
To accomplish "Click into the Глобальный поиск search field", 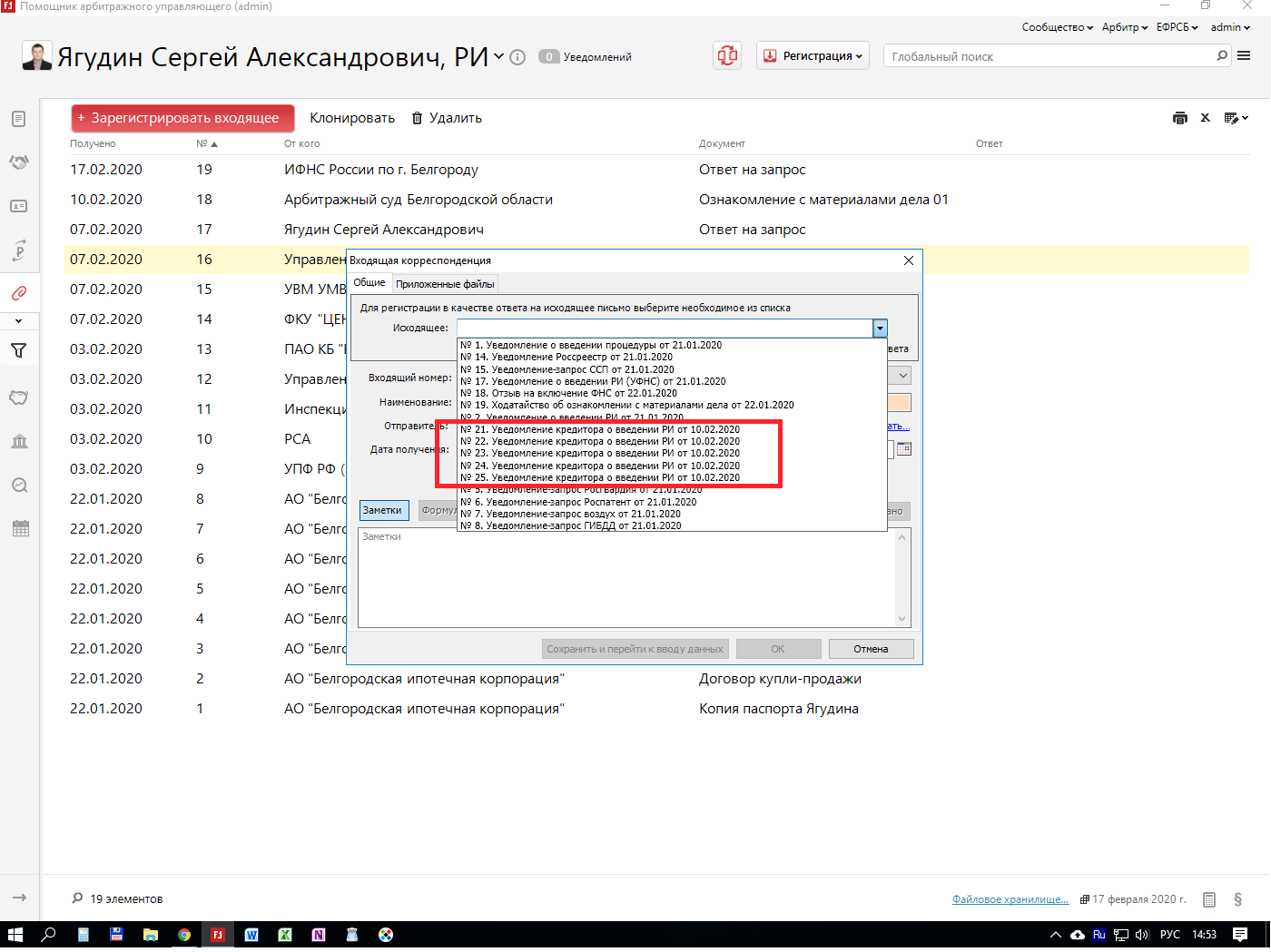I will pyautogui.click(x=1050, y=56).
